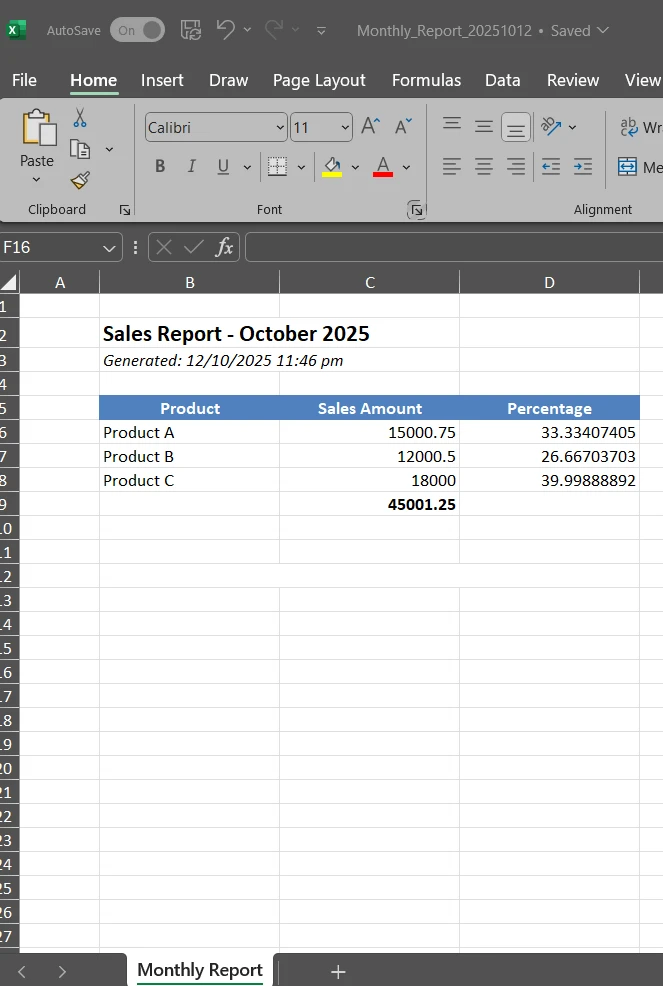Screen dimensions: 663x986
Task: Apply the yellow fill color swatch
Action: tap(332, 167)
